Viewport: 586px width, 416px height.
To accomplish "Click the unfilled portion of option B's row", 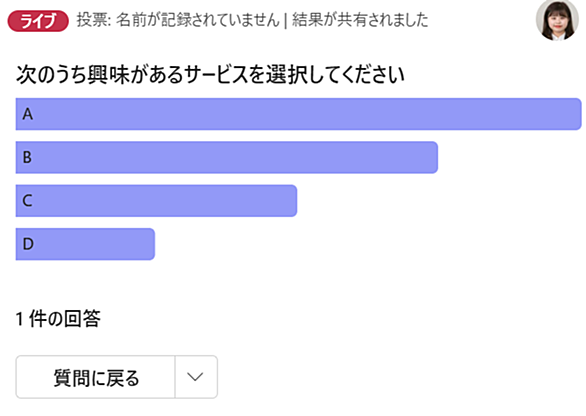I will point(509,157).
